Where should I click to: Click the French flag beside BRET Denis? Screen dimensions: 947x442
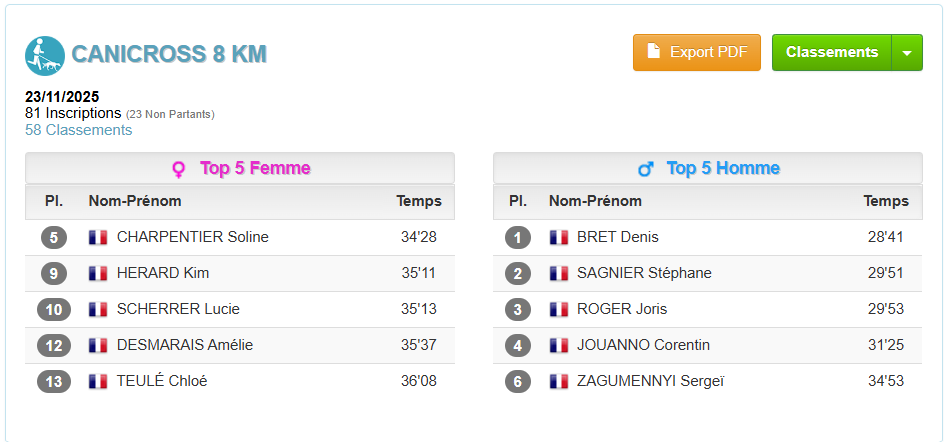[x=558, y=237]
